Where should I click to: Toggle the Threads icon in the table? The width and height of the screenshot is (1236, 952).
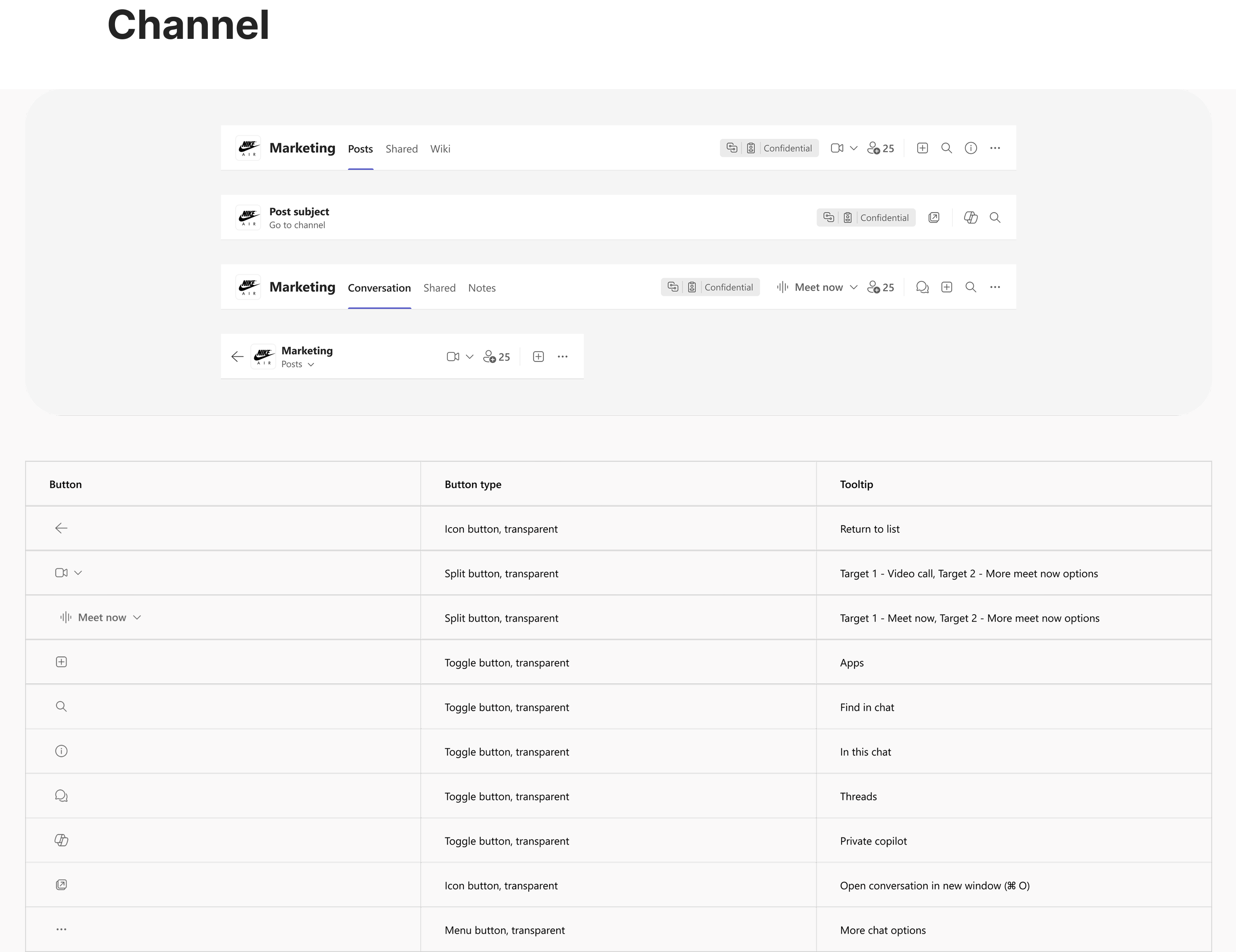(x=61, y=796)
